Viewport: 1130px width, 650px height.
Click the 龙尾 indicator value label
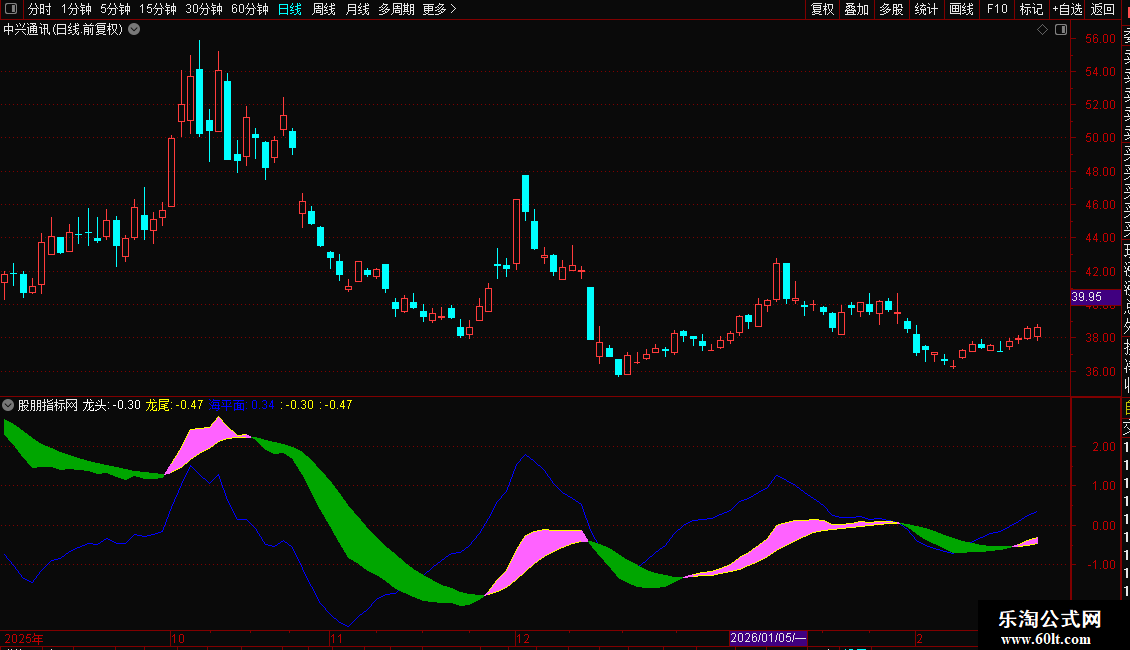tap(174, 405)
